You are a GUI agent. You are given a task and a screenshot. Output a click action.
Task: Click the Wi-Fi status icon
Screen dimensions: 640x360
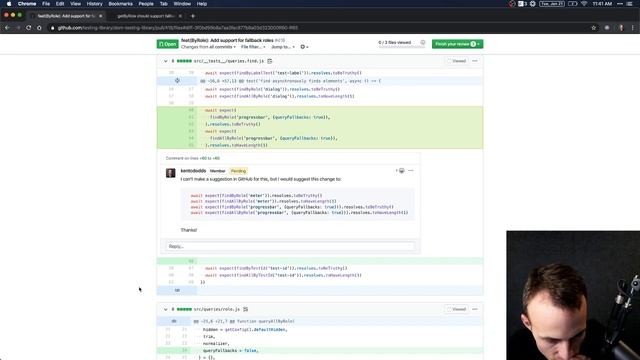coord(584,4)
